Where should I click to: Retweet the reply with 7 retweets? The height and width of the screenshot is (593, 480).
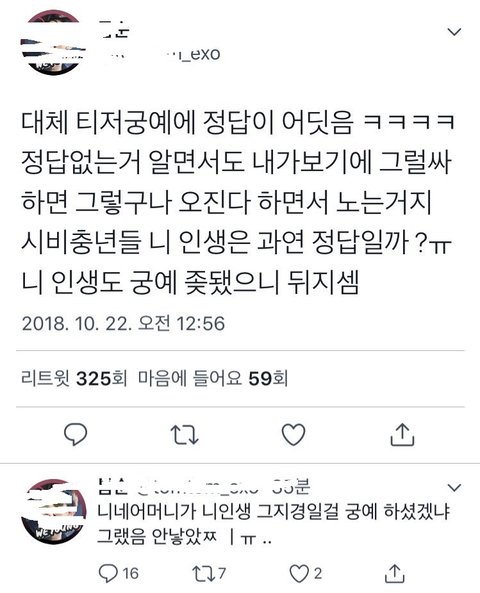[209, 573]
